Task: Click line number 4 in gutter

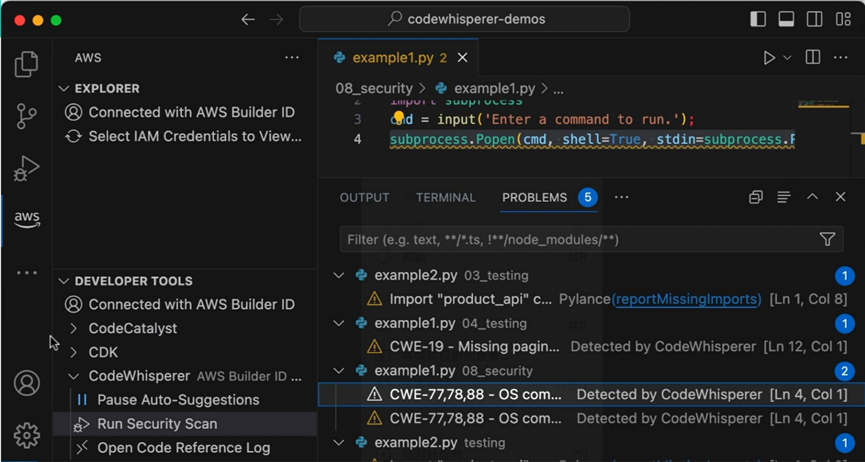Action: [357, 140]
